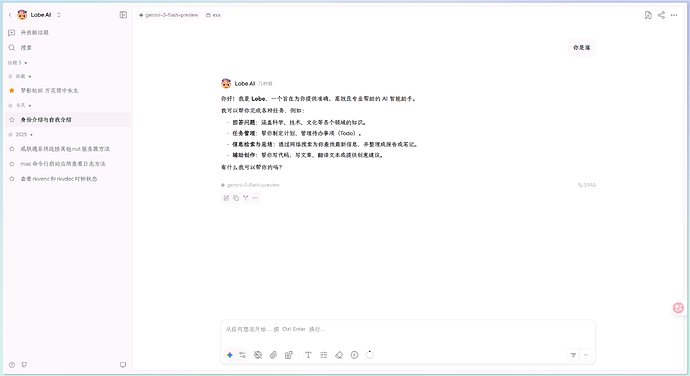Click the feedback icon beside the help icon
690x376 pixels.
coord(24,365)
